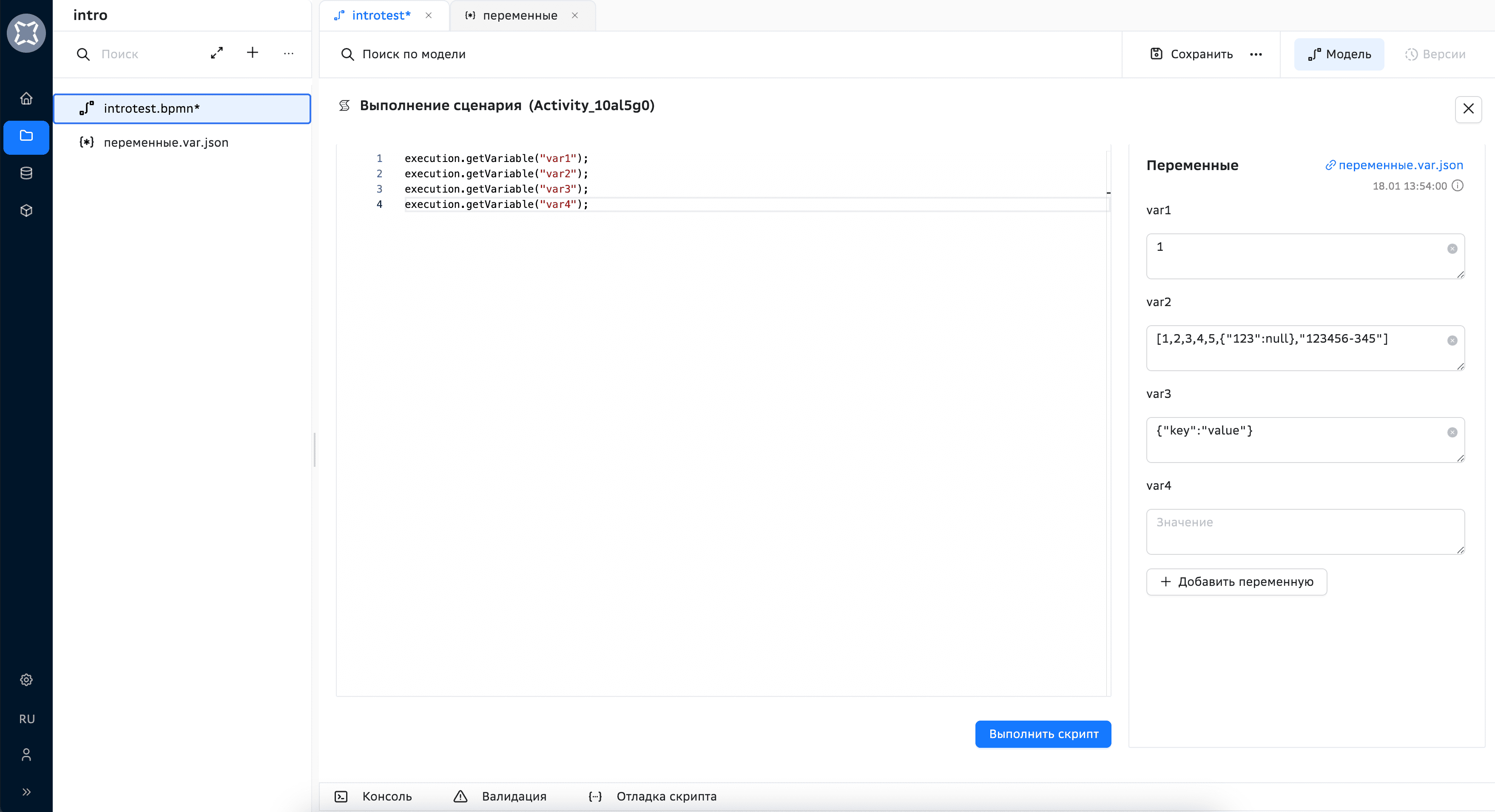Open more options menu next to Сохранить
The width and height of the screenshot is (1495, 812).
tap(1256, 54)
